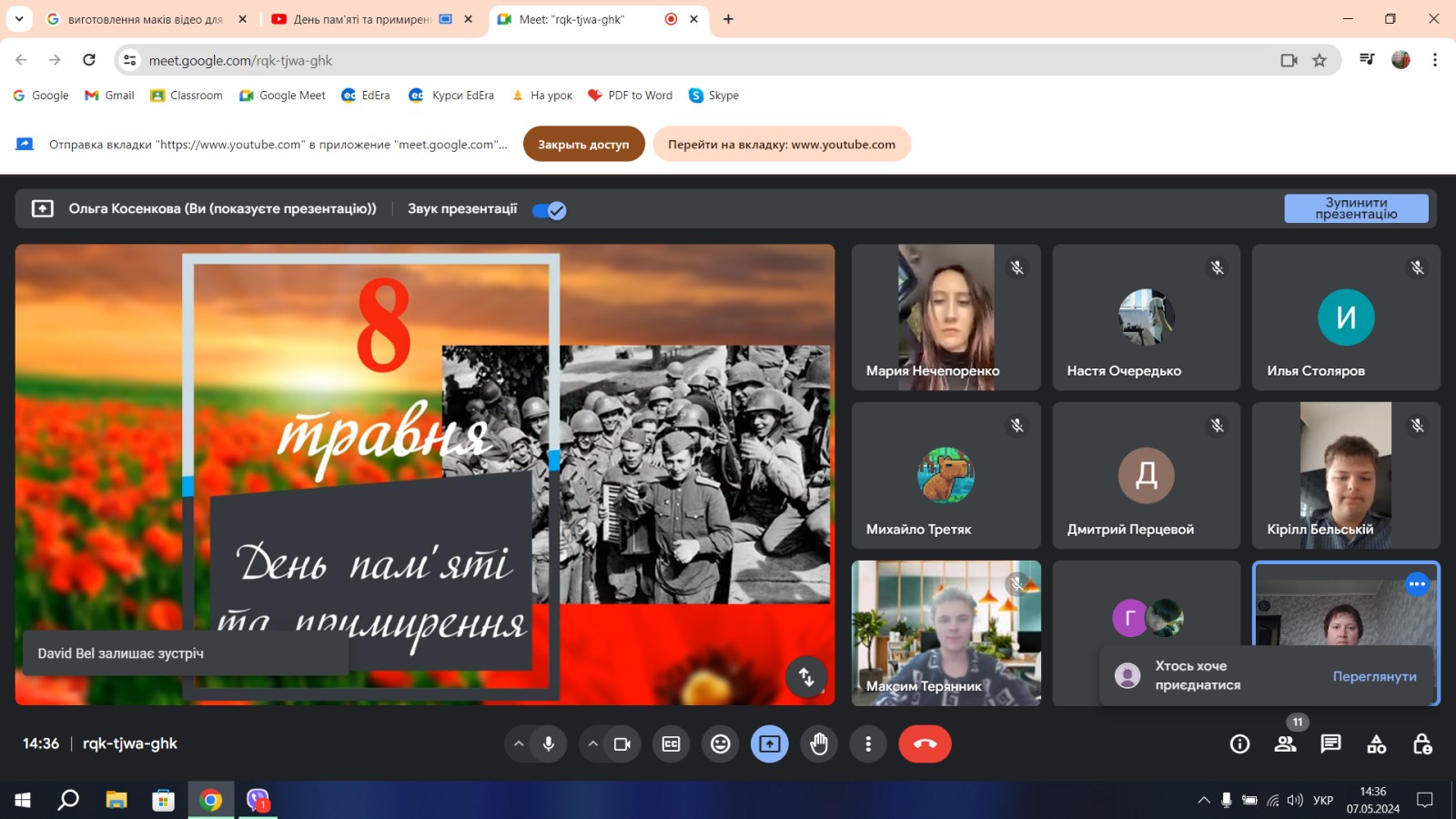Viewport: 1456px width, 819px height.
Task: Mute the microphone
Action: pos(549,744)
